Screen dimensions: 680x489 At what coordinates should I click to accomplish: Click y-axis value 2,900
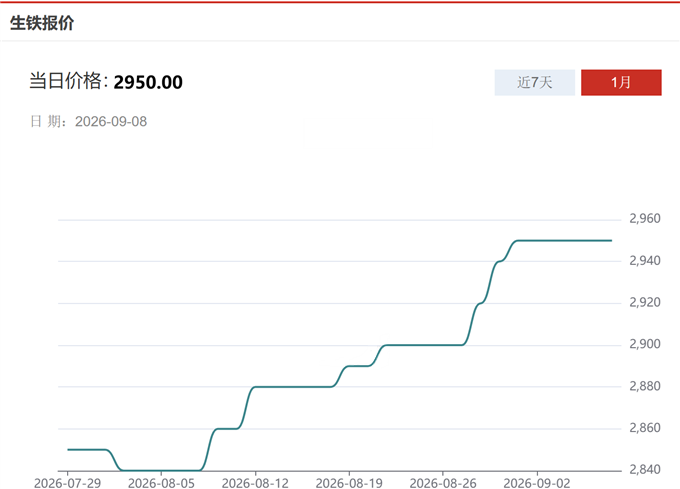[x=645, y=344]
